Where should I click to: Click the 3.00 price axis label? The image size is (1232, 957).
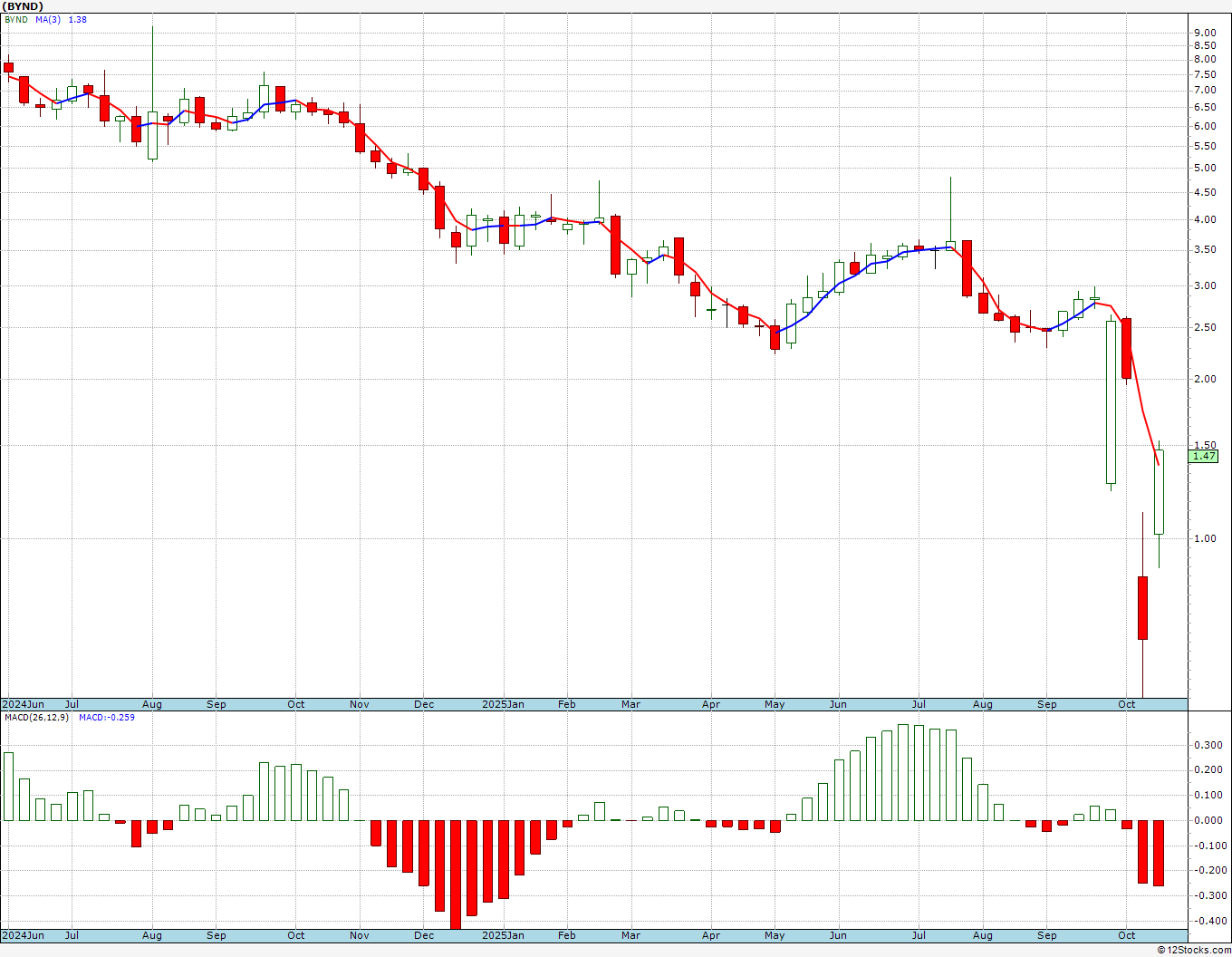pos(1205,286)
